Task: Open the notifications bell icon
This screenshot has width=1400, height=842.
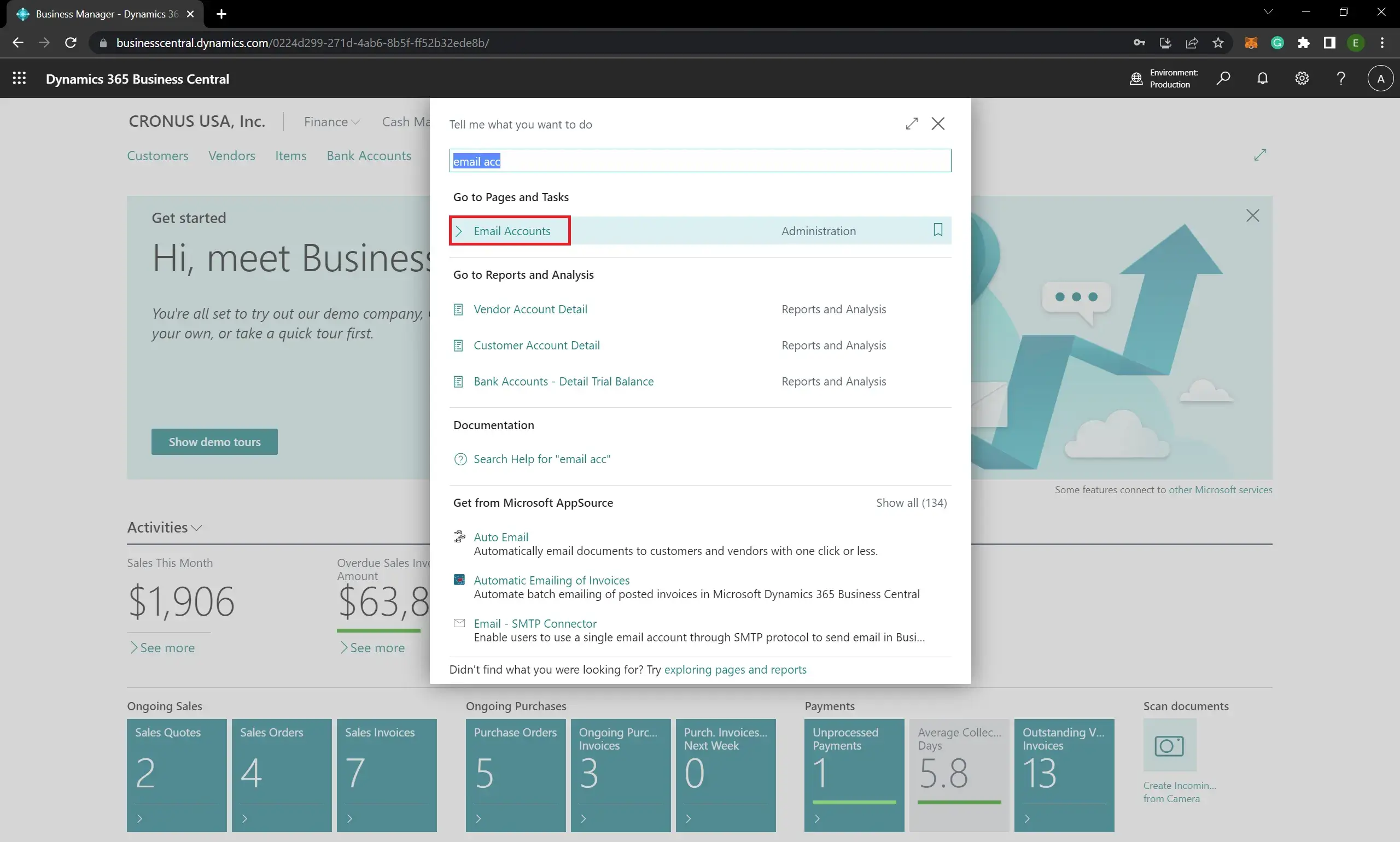Action: [1262, 78]
